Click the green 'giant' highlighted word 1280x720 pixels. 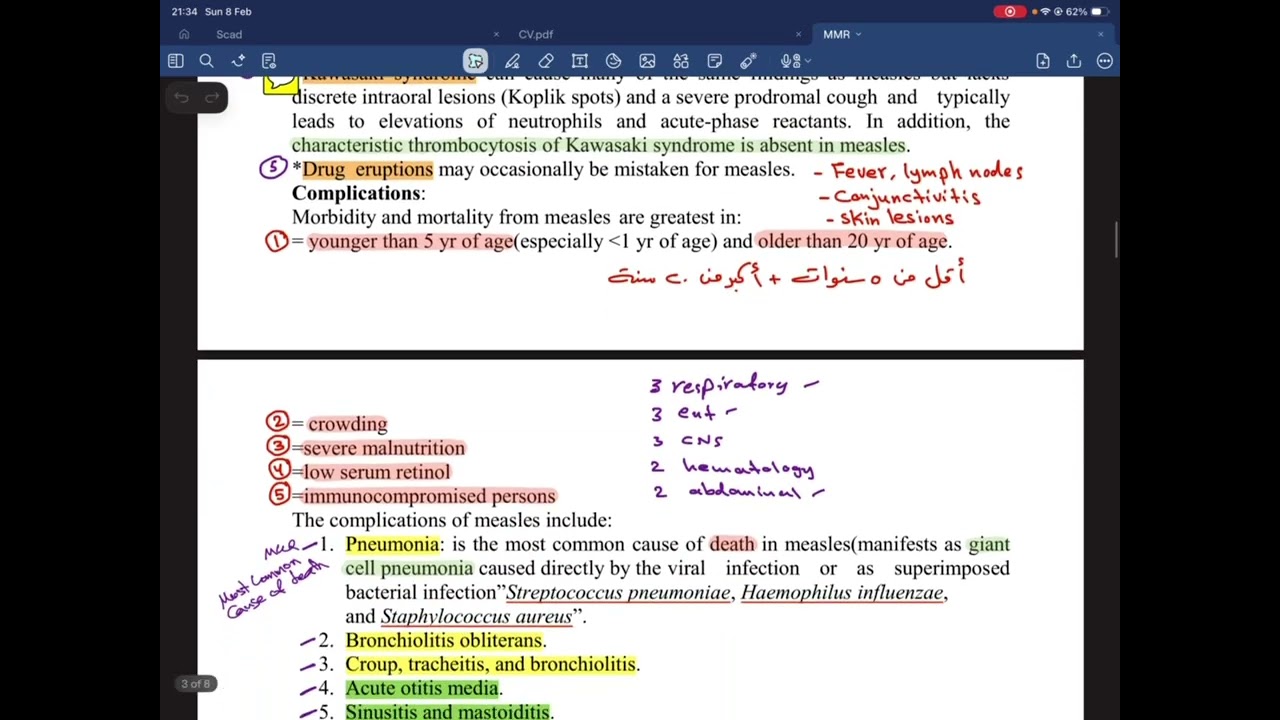click(x=989, y=544)
